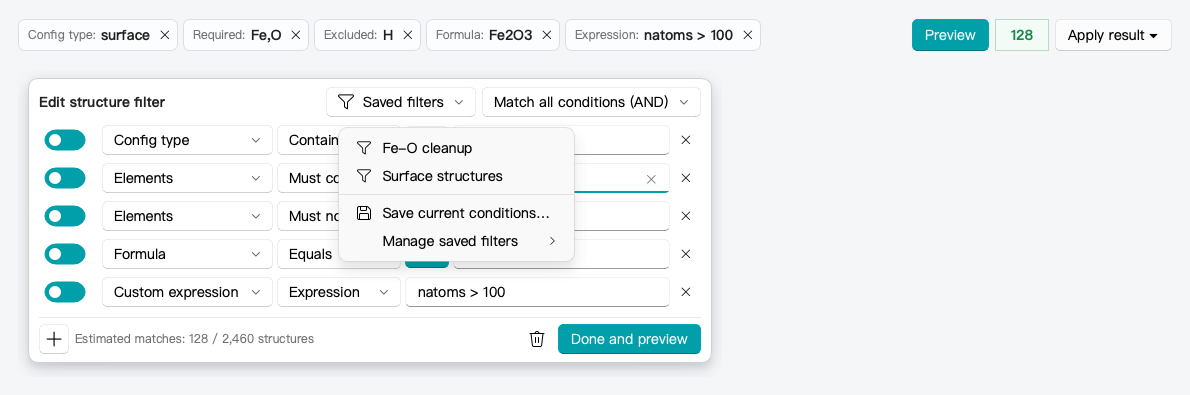Open the Config type field dropdown
The height and width of the screenshot is (395, 1190).
(187, 140)
